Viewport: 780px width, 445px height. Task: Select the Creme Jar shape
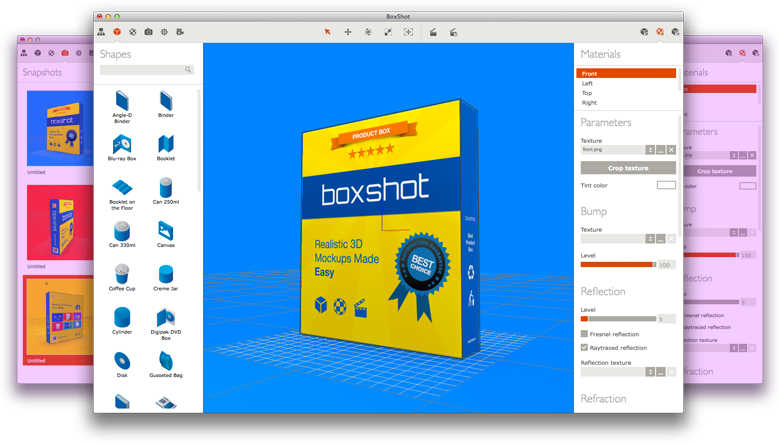pos(166,275)
